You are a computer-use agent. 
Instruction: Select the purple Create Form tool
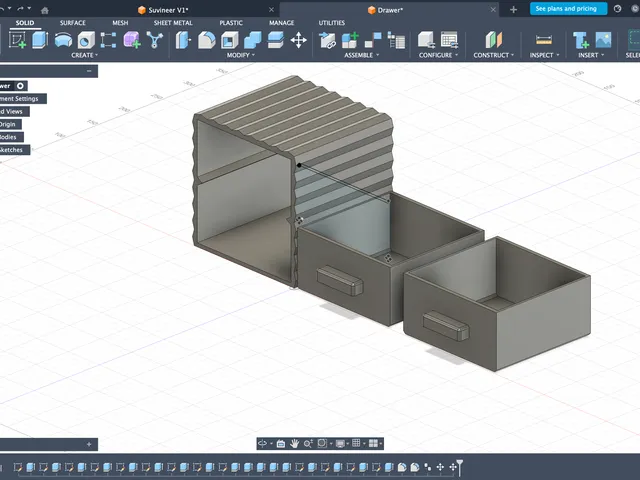click(x=132, y=40)
